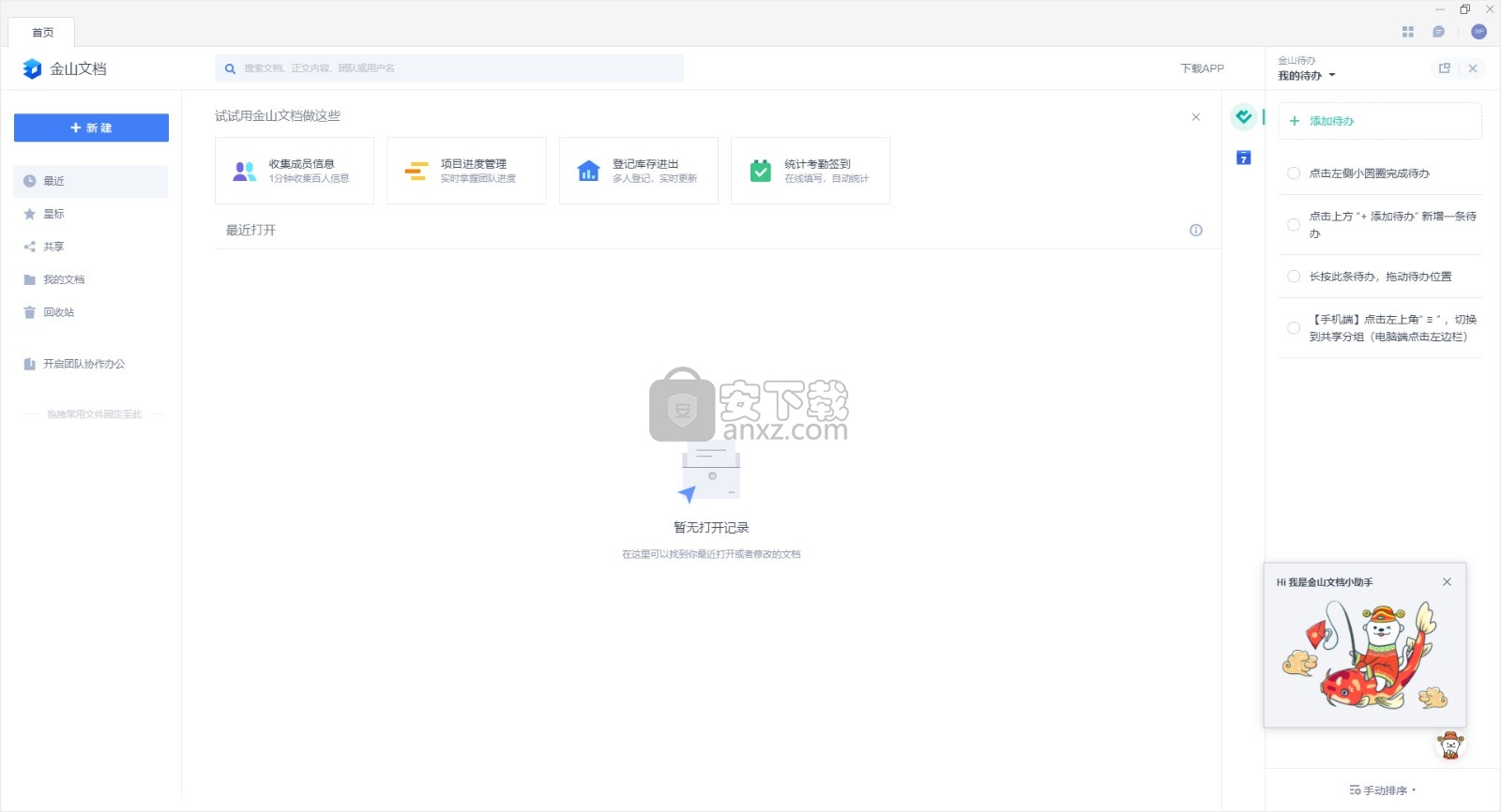Open the 收集成员信息 template card
The height and width of the screenshot is (812, 1501).
pos(295,171)
